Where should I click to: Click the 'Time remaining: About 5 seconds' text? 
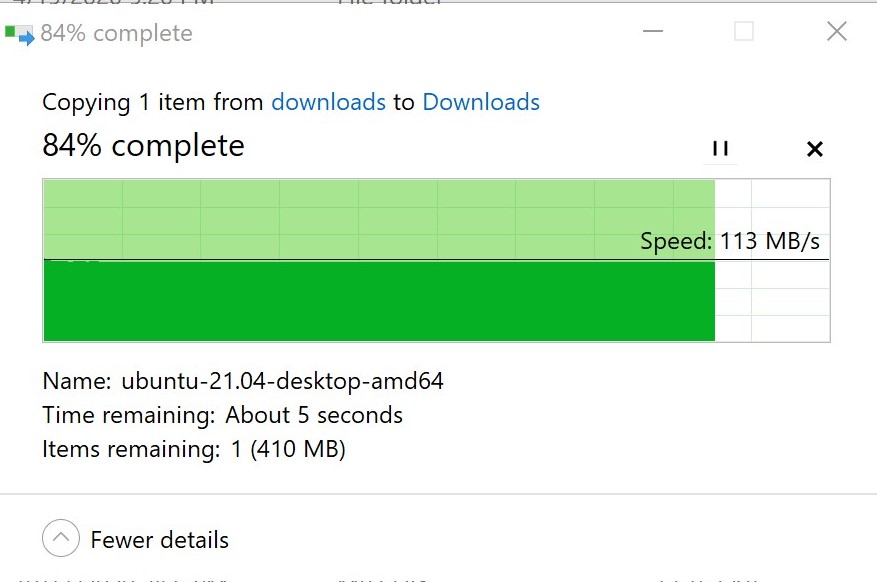(223, 415)
